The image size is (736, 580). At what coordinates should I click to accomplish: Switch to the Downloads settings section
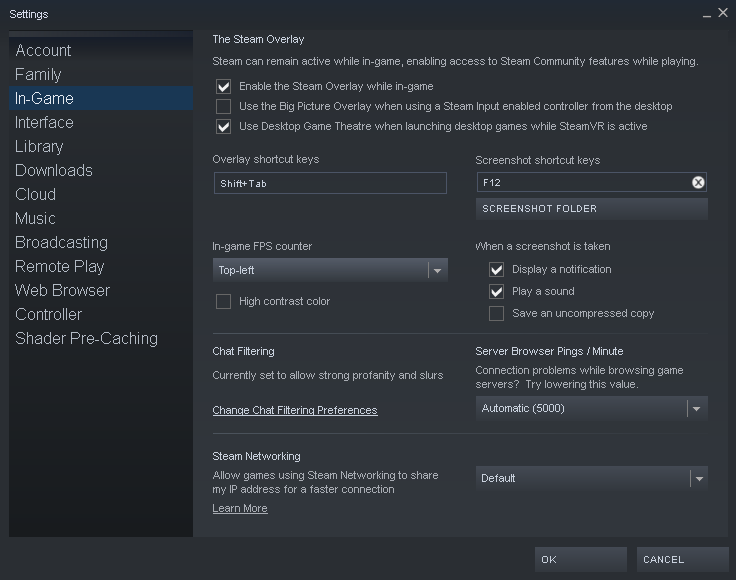tap(54, 170)
